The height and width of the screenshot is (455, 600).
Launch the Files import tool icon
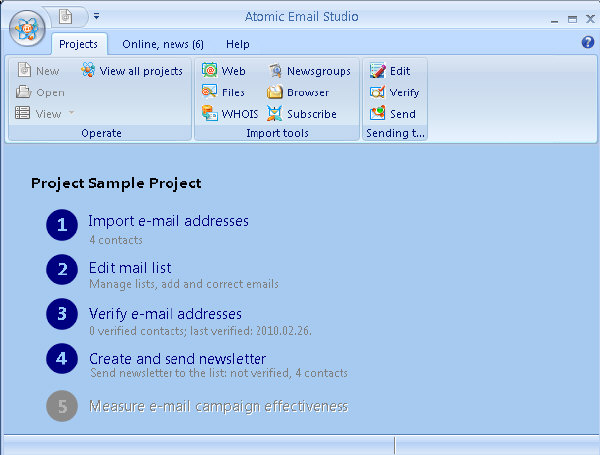[209, 92]
